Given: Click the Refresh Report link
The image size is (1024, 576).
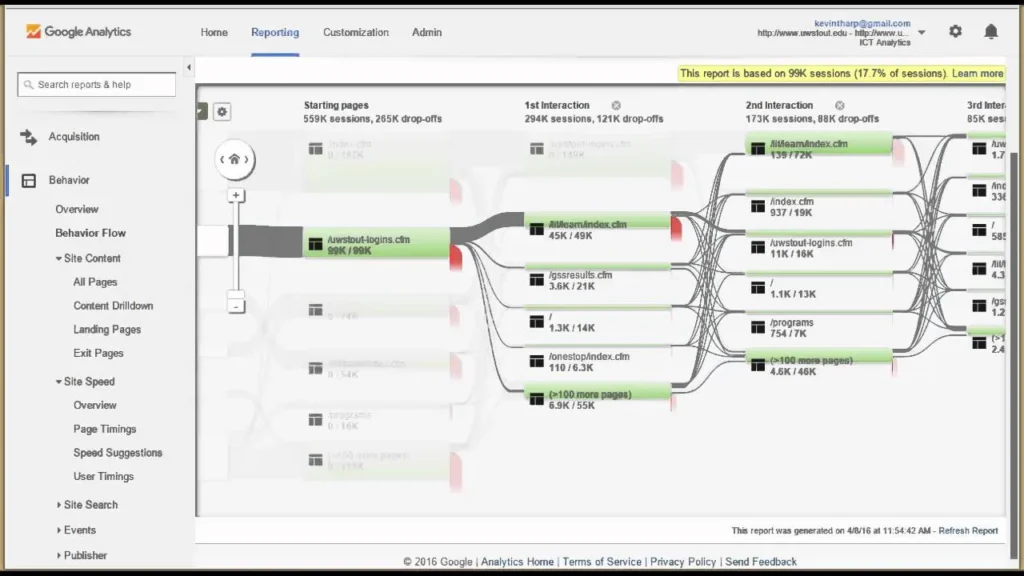Looking at the screenshot, I should click(967, 531).
